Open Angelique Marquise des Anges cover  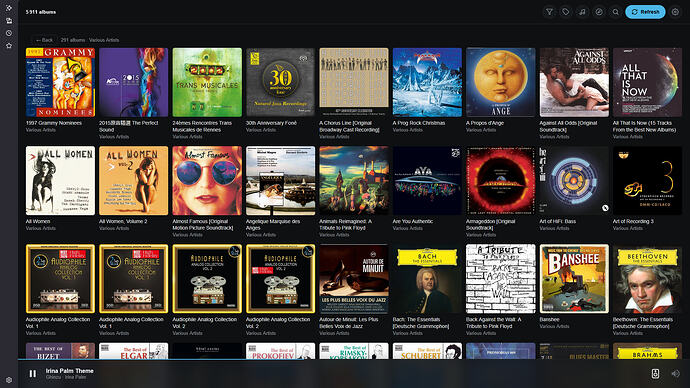281,180
